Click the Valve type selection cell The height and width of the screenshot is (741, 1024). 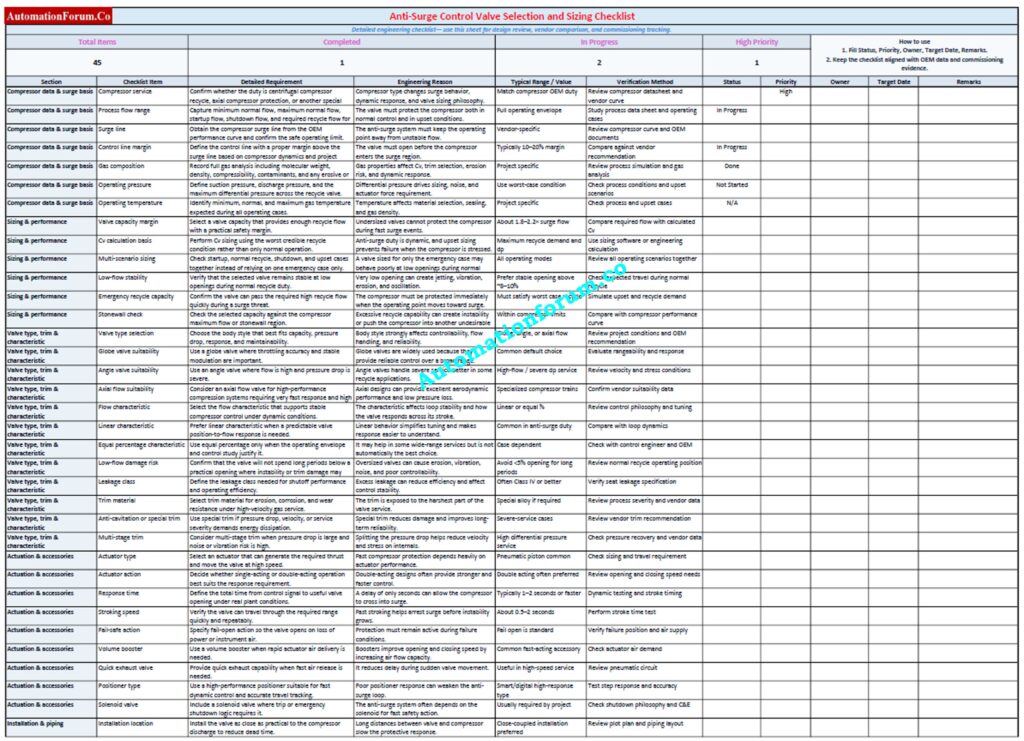tap(142, 337)
